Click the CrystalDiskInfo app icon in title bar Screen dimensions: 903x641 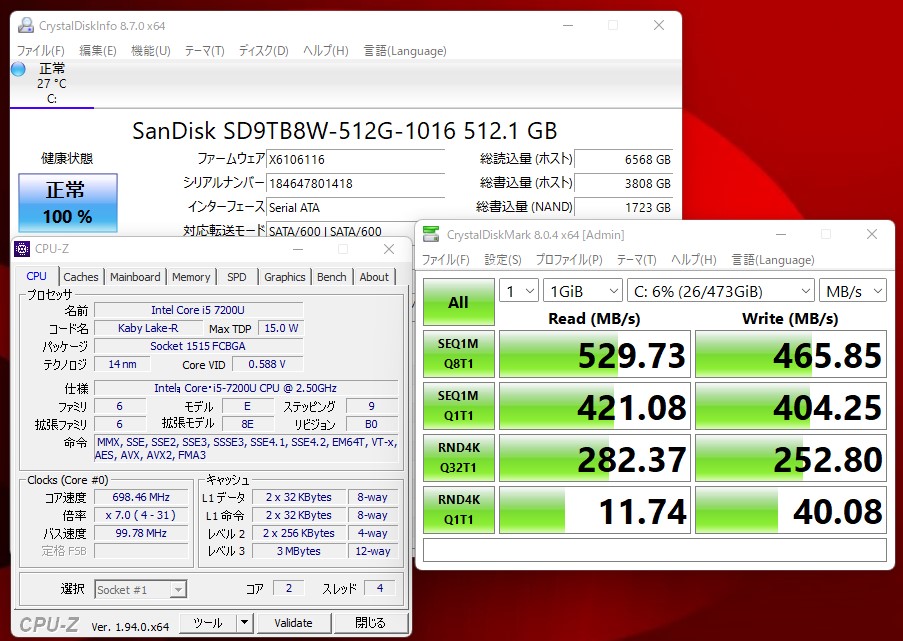coord(26,25)
